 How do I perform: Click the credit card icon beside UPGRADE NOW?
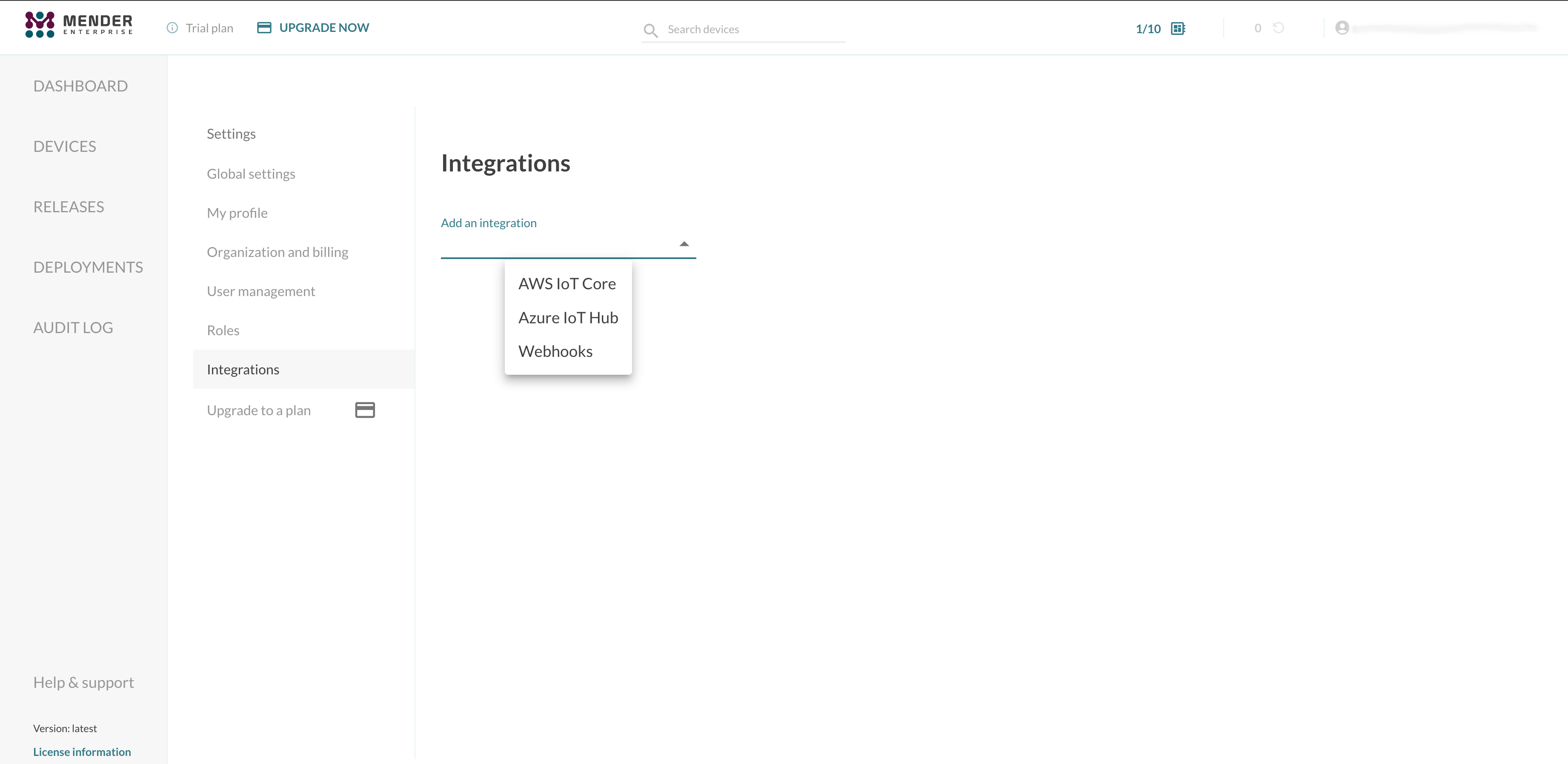pyautogui.click(x=263, y=27)
